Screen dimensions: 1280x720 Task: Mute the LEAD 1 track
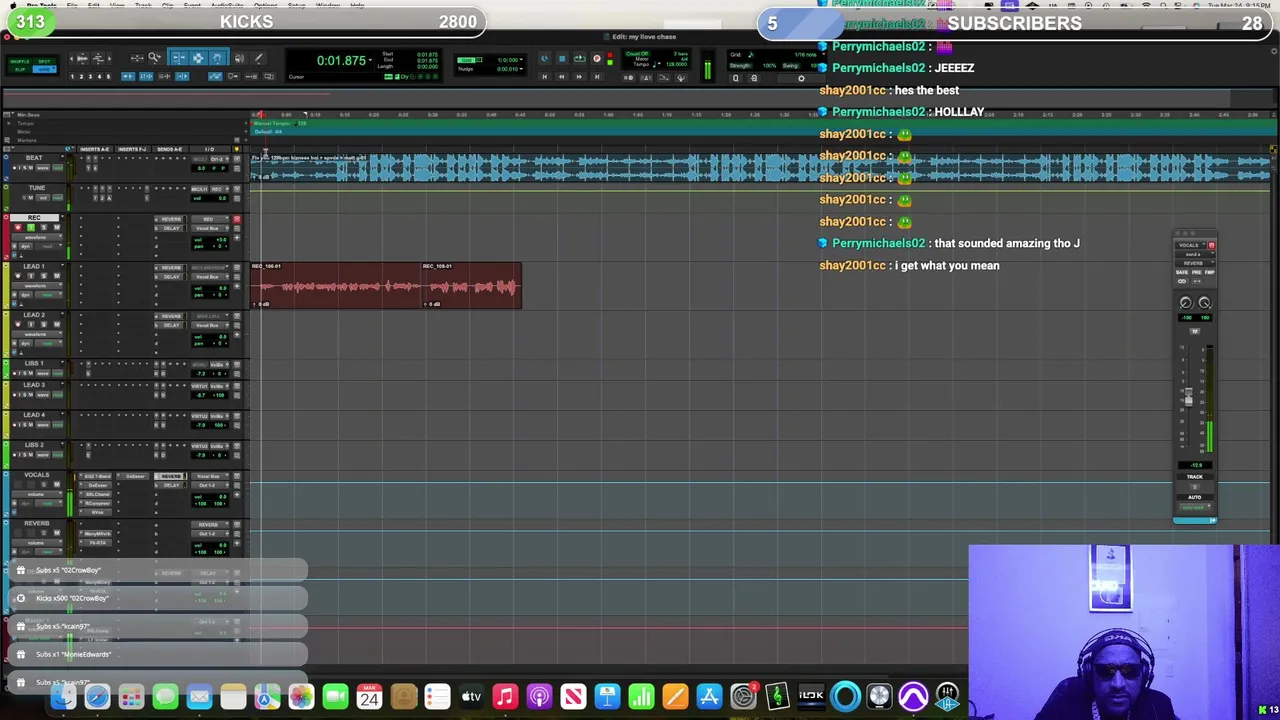[x=57, y=276]
